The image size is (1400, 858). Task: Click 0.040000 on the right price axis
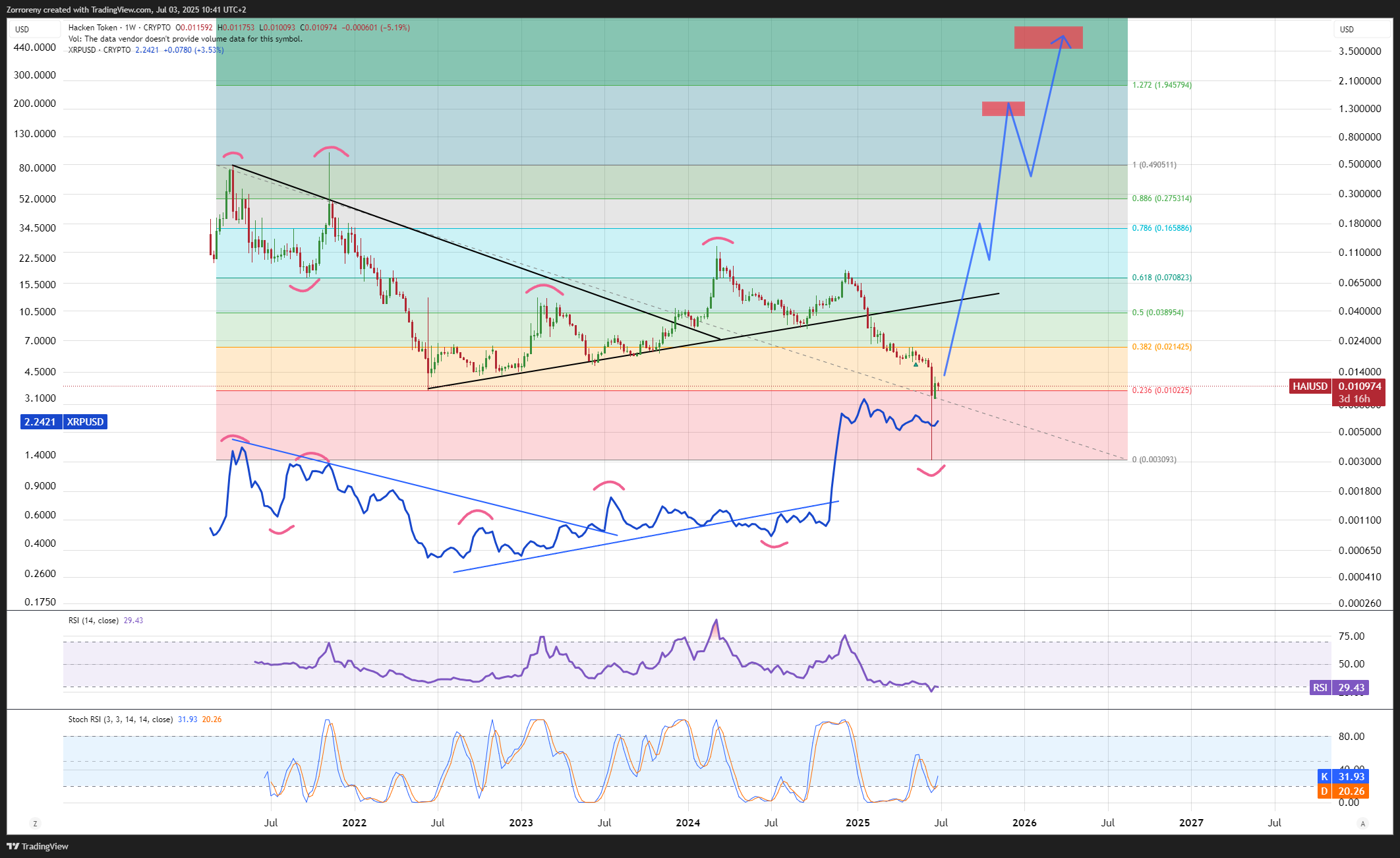tap(1360, 311)
